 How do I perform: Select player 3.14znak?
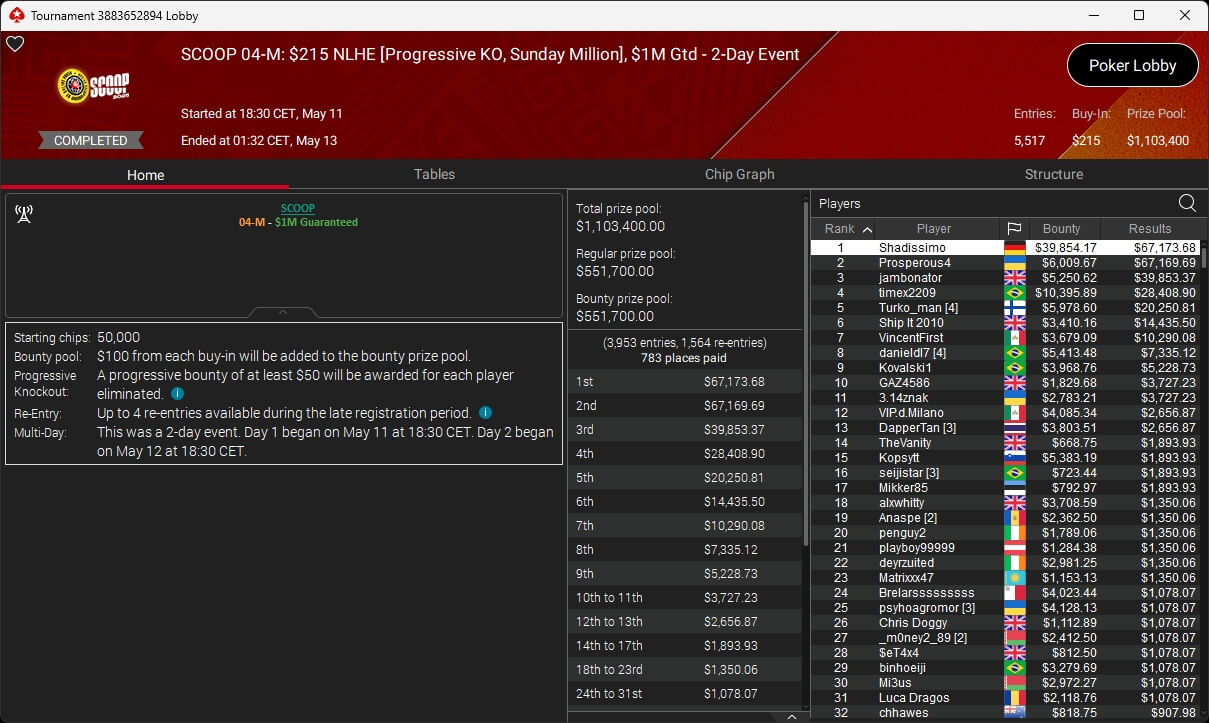click(903, 398)
